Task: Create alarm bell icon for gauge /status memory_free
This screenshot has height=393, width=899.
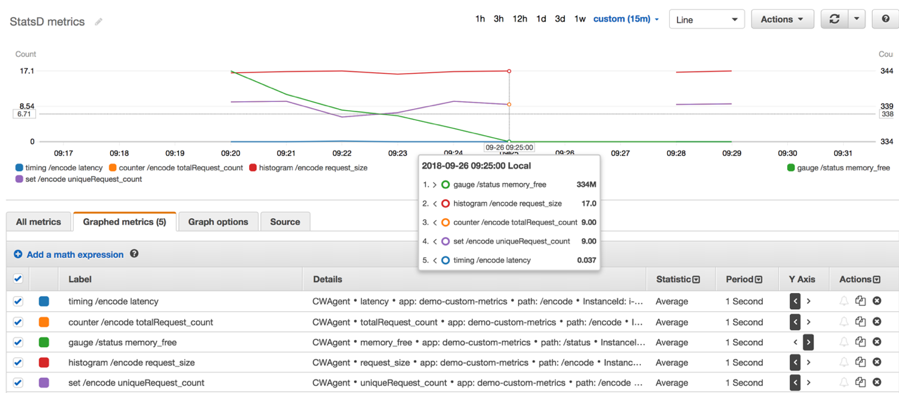Action: (x=843, y=342)
